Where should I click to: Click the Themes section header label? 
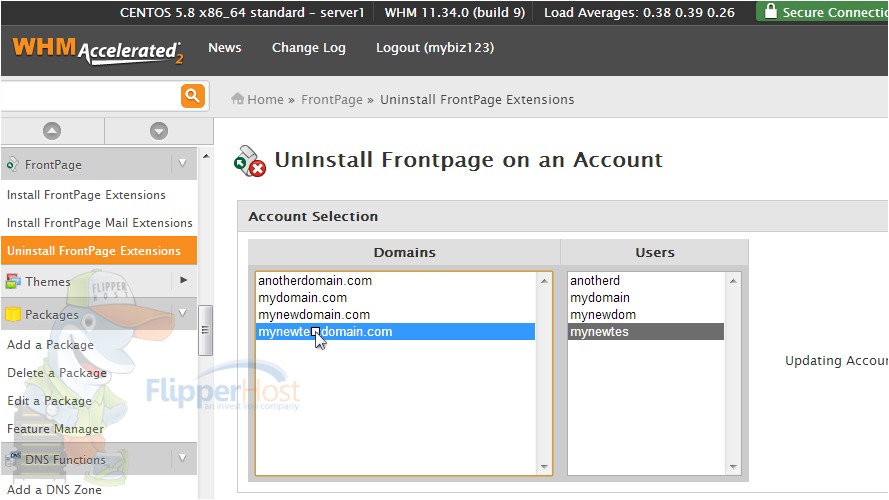click(x=48, y=282)
